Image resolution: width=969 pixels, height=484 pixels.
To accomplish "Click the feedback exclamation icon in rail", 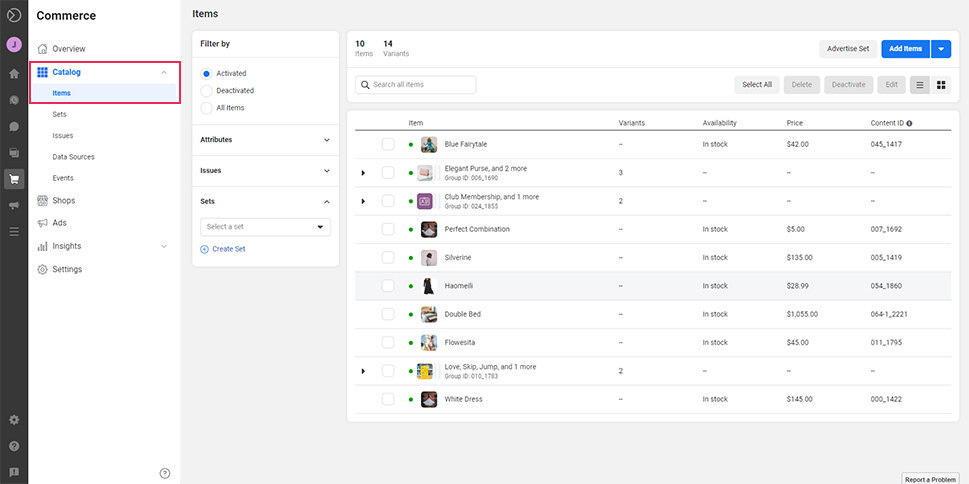I will pos(14,472).
